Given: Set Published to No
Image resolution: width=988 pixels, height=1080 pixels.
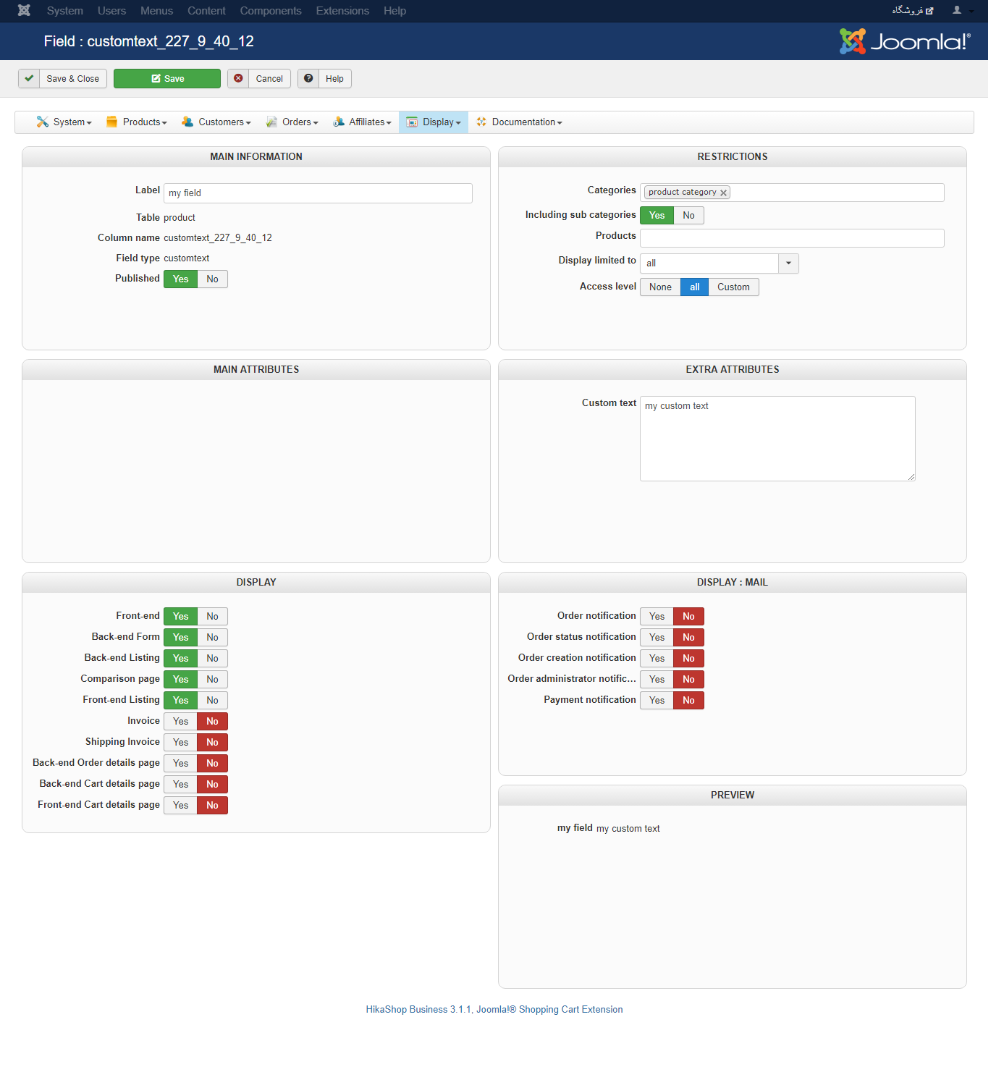Looking at the screenshot, I should (212, 279).
